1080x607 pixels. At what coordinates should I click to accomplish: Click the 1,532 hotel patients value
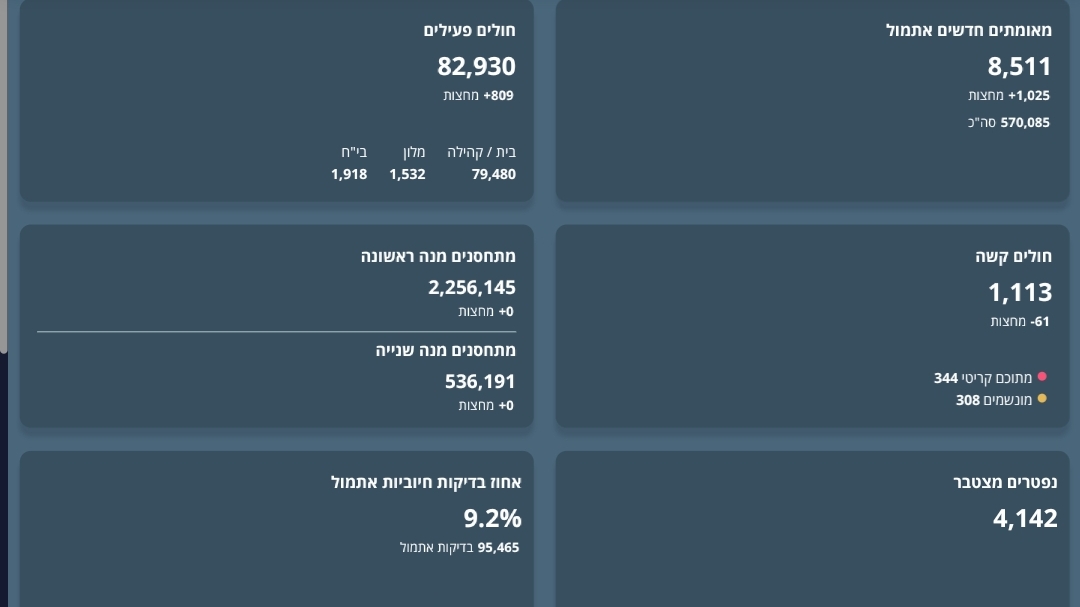tap(407, 175)
